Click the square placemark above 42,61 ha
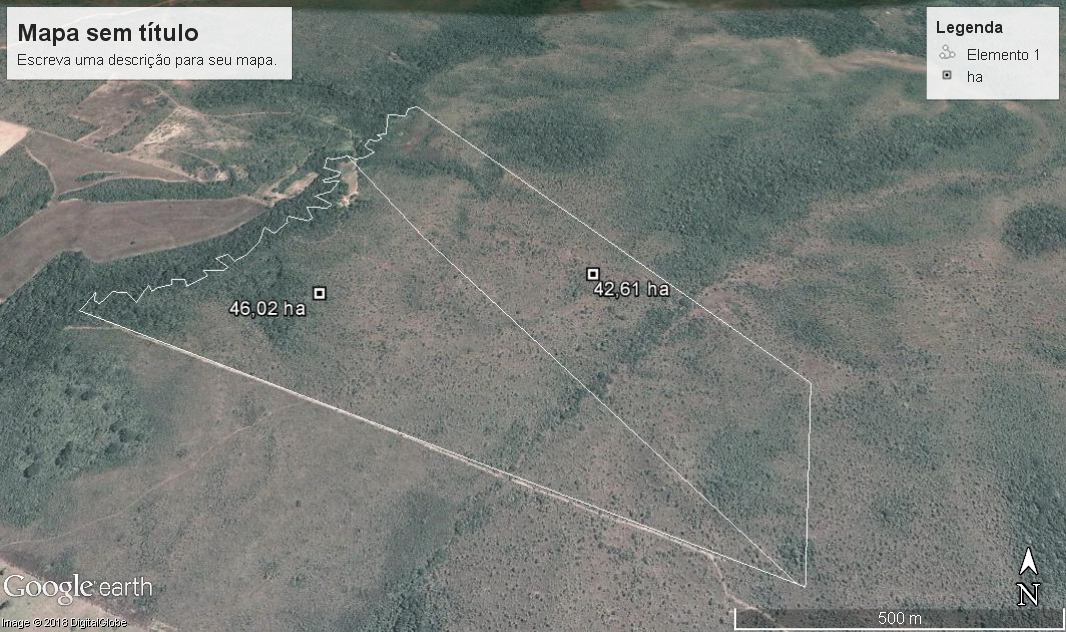 pyautogui.click(x=592, y=273)
